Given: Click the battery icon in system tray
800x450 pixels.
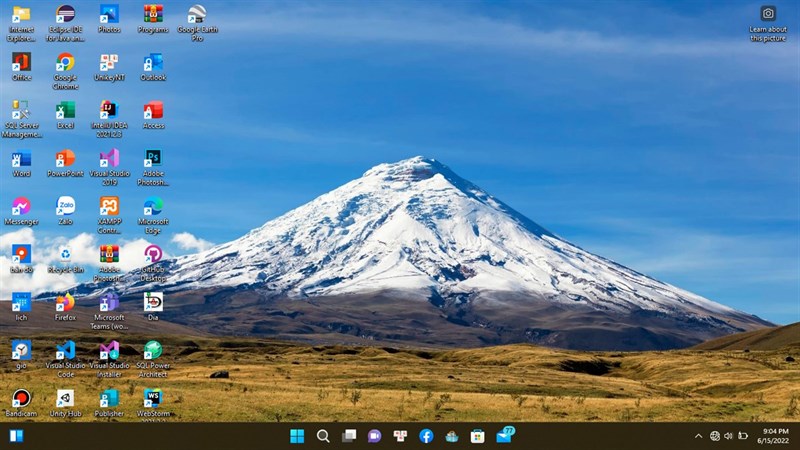Looking at the screenshot, I should (x=743, y=436).
